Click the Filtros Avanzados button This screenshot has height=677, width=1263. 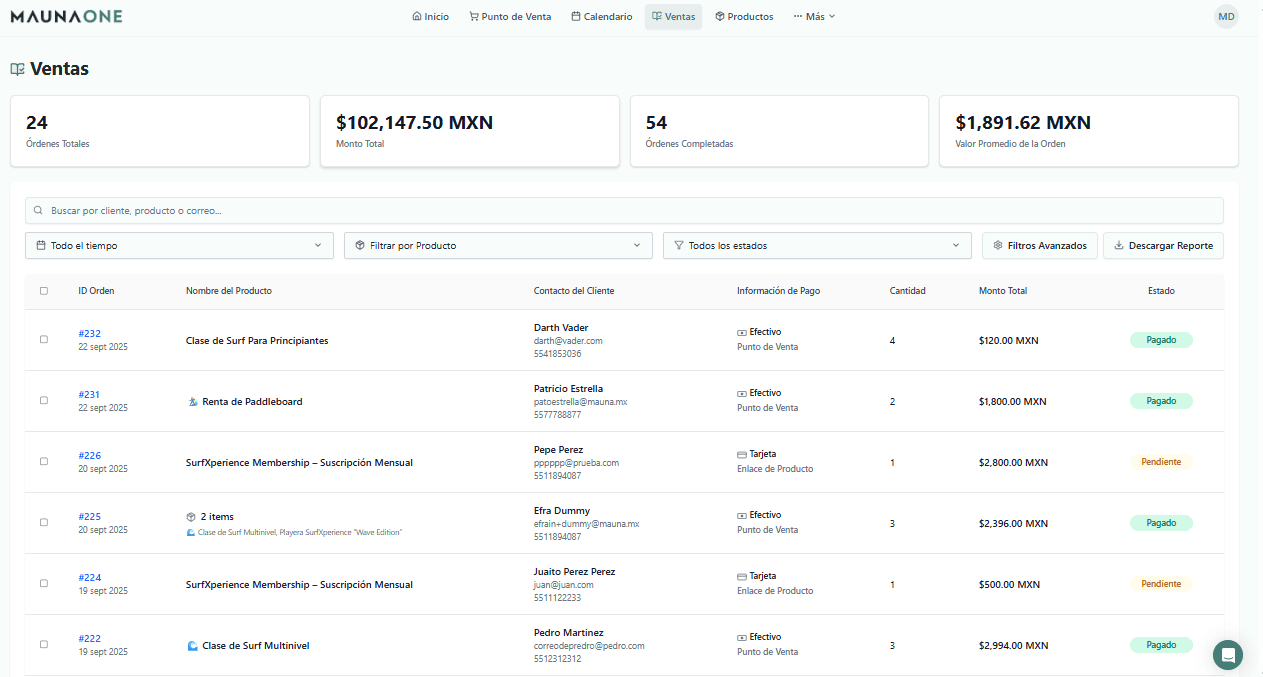pyautogui.click(x=1040, y=245)
